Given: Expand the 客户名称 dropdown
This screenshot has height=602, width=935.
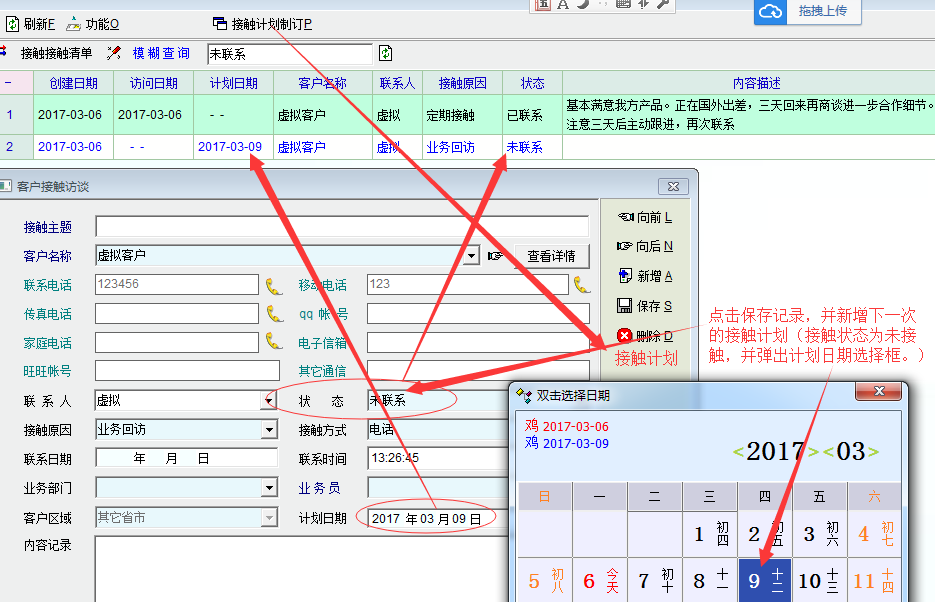Looking at the screenshot, I should (472, 256).
